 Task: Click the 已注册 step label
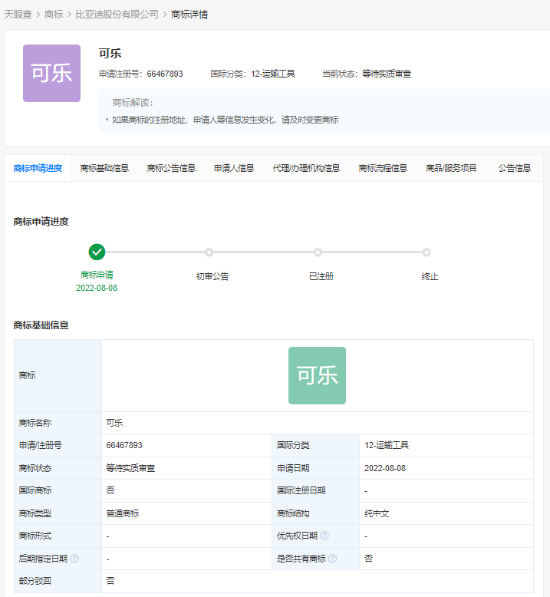tap(322, 276)
